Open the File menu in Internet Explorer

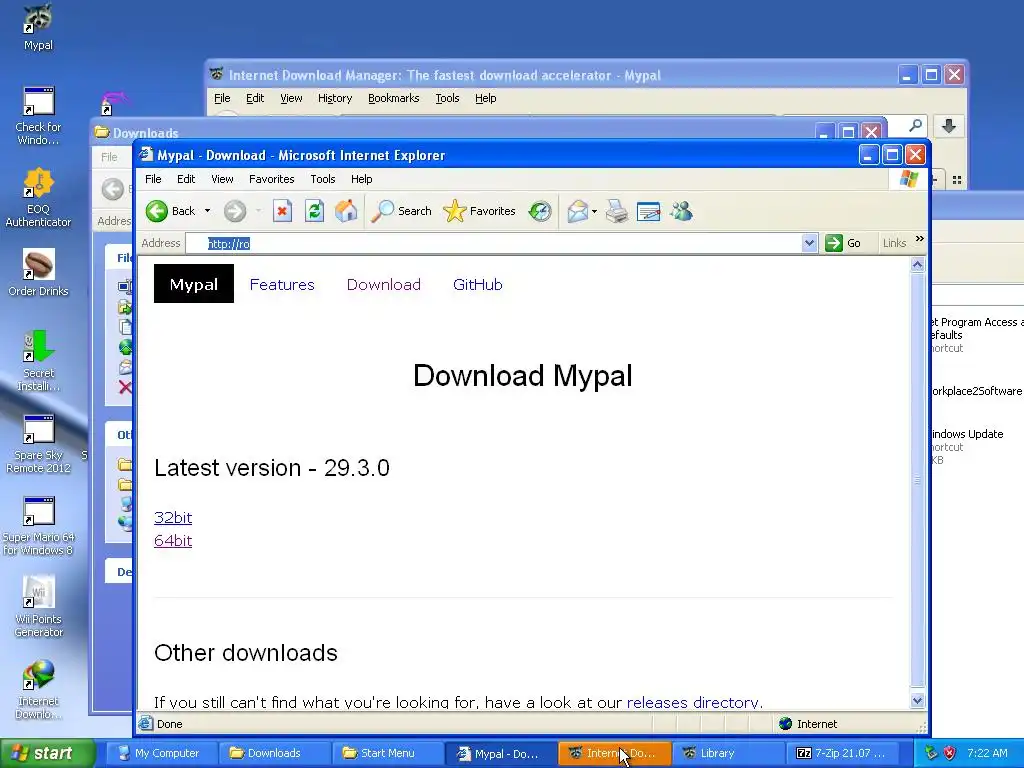click(x=153, y=179)
